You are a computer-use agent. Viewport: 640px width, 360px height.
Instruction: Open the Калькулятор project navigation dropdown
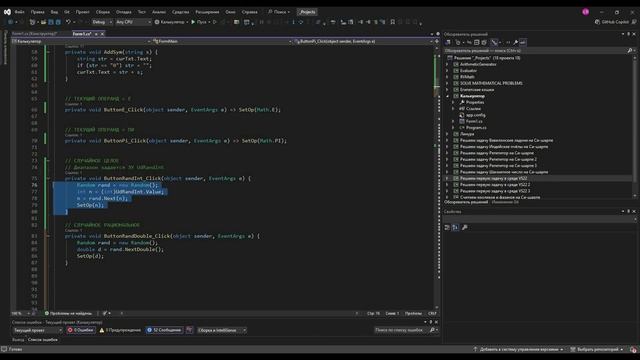pyautogui.click(x=81, y=41)
